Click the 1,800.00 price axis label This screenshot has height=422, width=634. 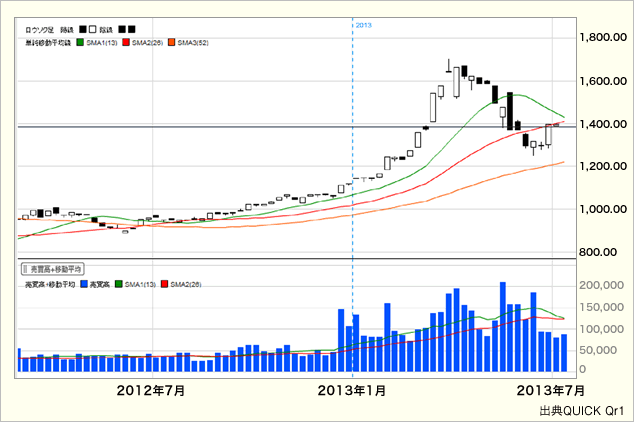(603, 38)
